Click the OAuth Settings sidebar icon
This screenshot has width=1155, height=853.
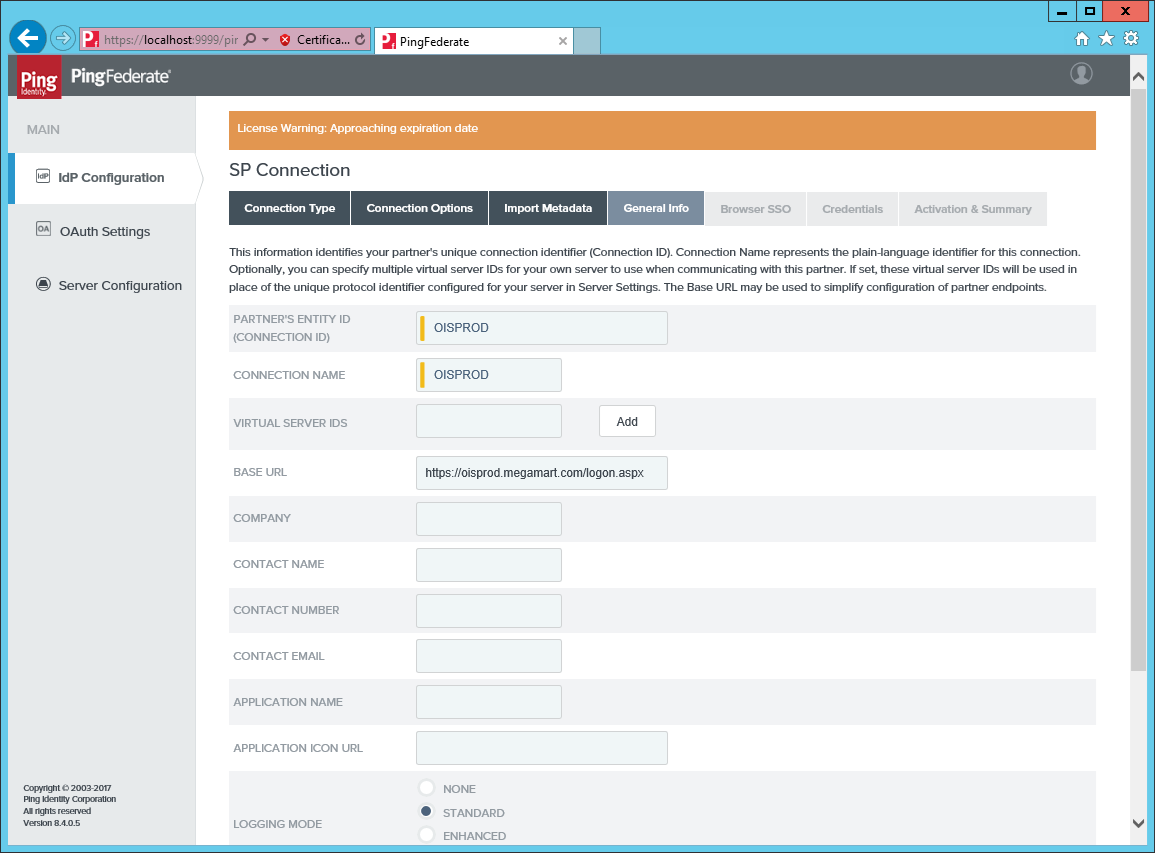pos(43,229)
